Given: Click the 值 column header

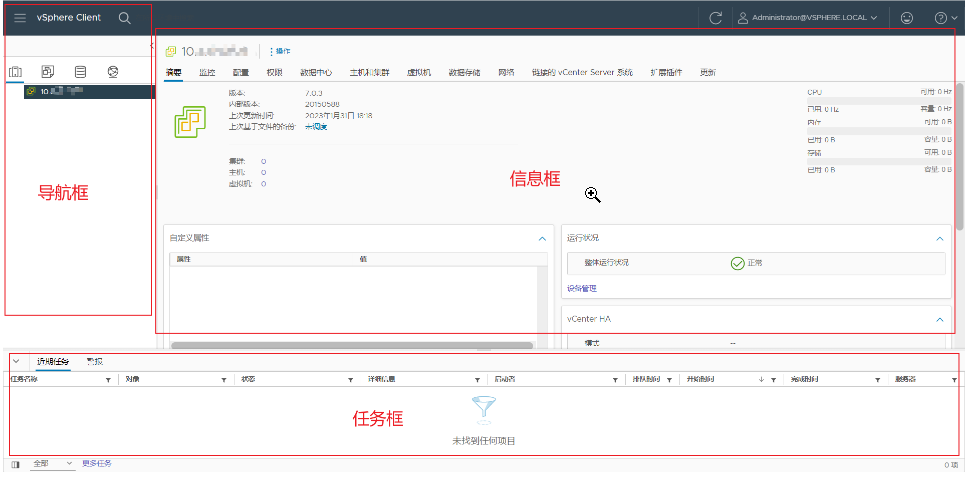Looking at the screenshot, I should point(363,259).
